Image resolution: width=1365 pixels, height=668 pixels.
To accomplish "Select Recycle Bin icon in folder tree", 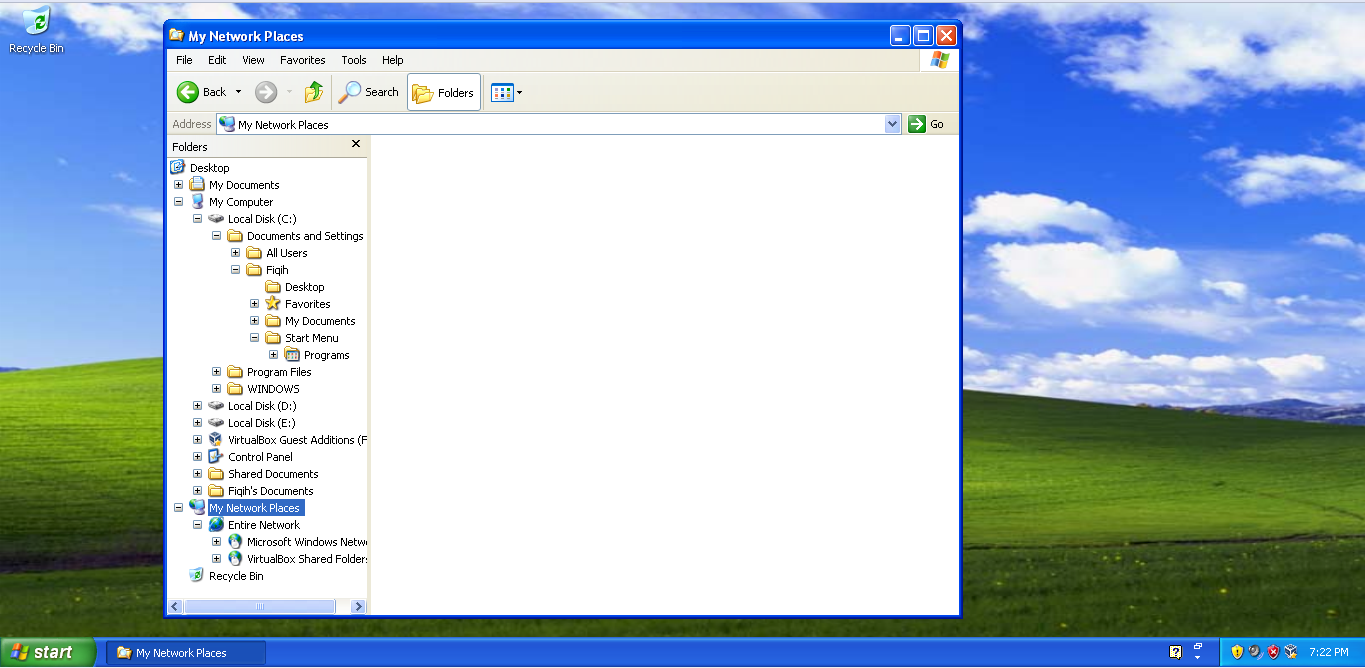I will (197, 576).
